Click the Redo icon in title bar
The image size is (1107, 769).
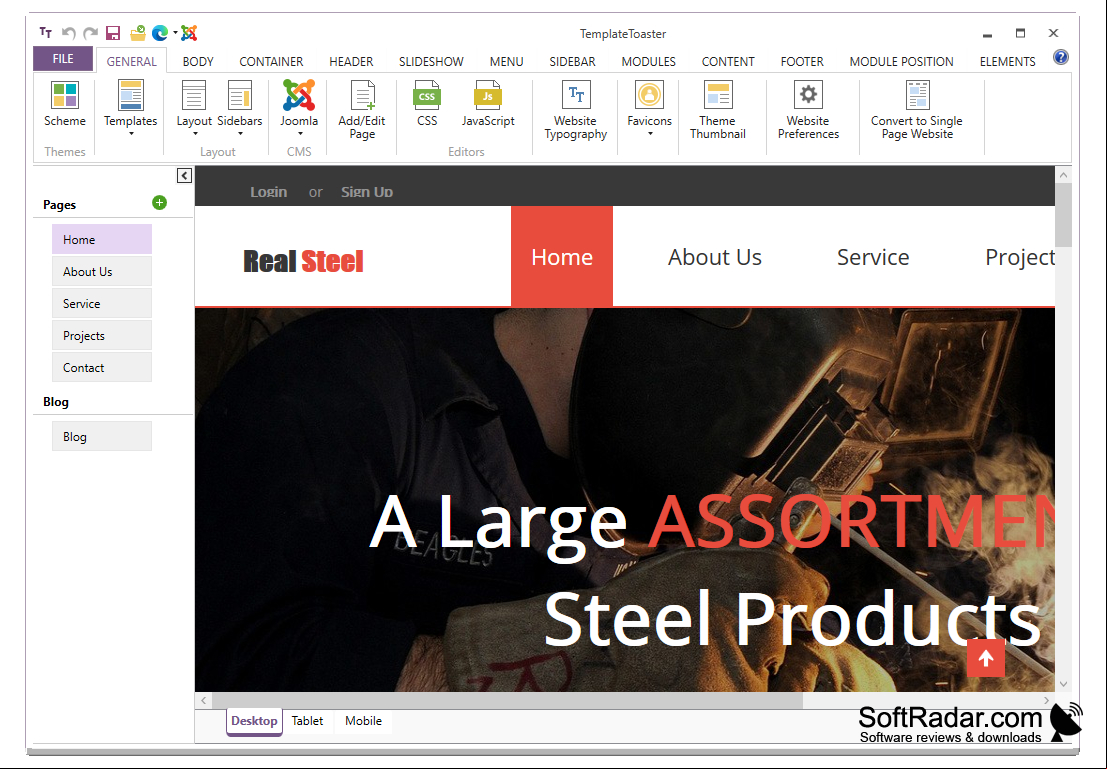tap(90, 32)
